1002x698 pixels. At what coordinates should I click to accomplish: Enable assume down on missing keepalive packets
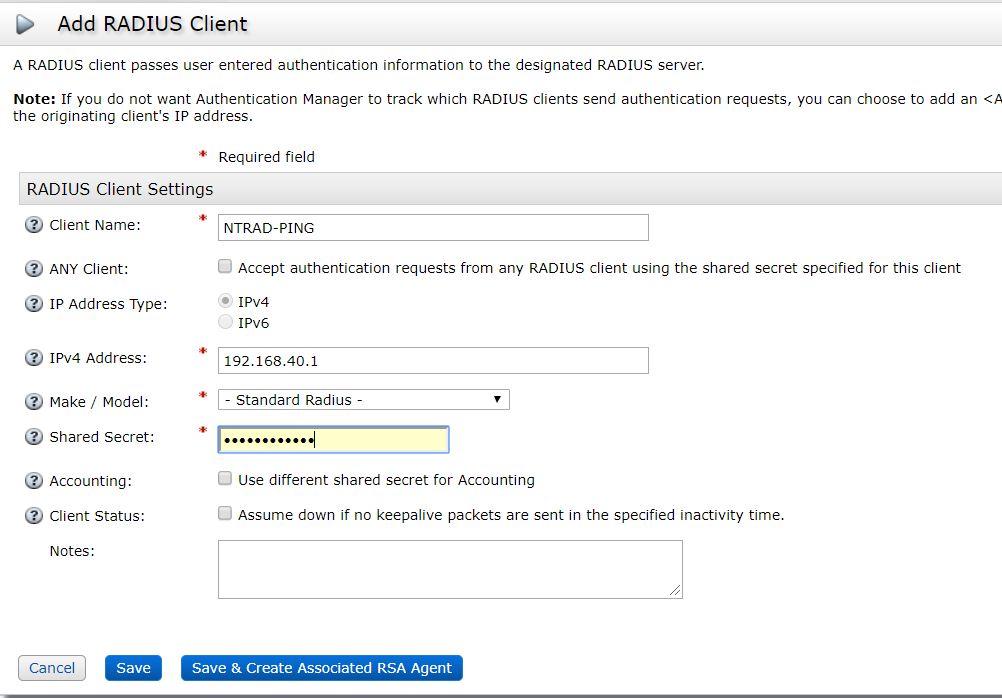coord(224,513)
